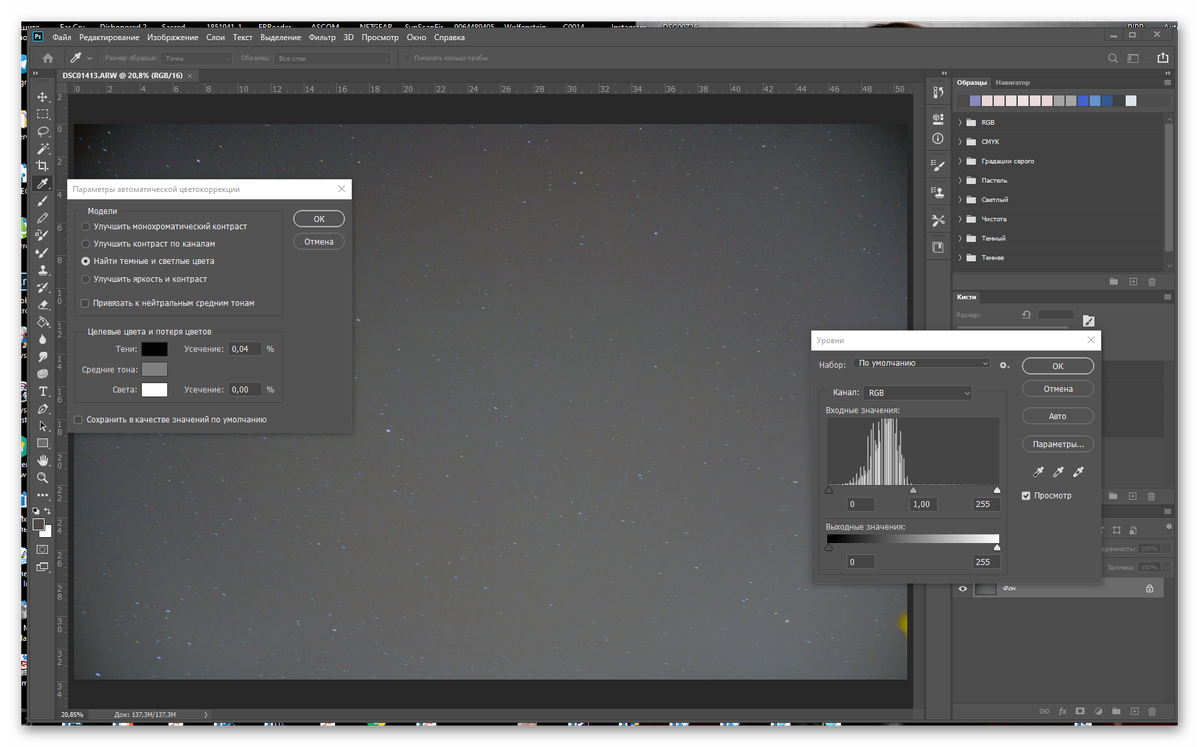
Task: Uncheck the Просмотр checkbox
Action: pyautogui.click(x=1026, y=496)
